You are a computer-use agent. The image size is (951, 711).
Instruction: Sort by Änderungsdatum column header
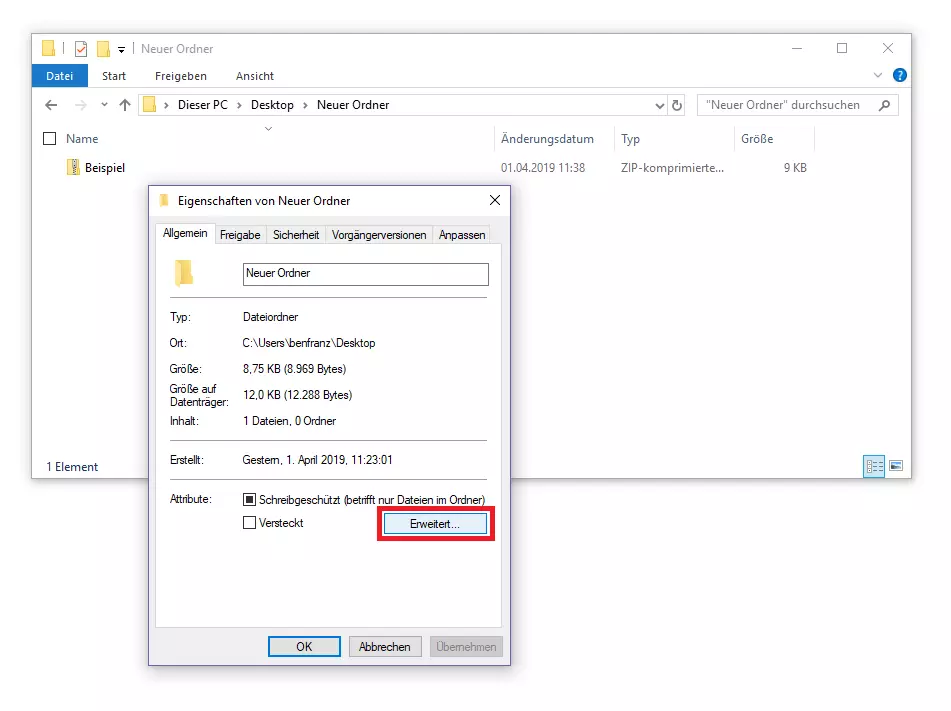547,139
